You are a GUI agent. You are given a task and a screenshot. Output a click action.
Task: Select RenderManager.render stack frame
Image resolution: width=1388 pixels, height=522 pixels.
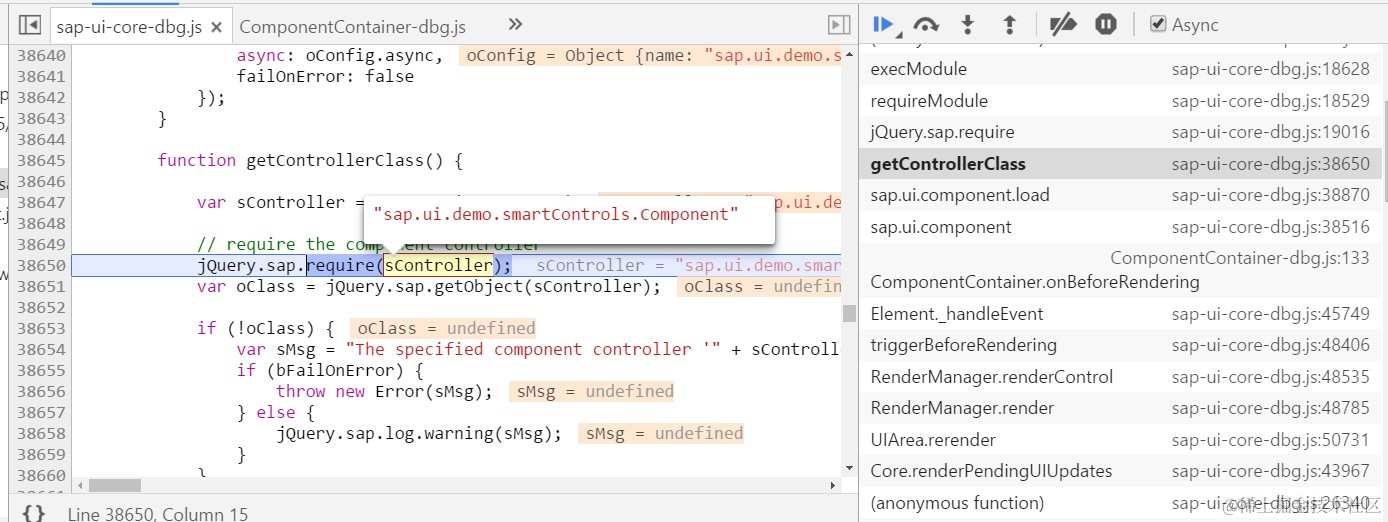click(x=1120, y=408)
